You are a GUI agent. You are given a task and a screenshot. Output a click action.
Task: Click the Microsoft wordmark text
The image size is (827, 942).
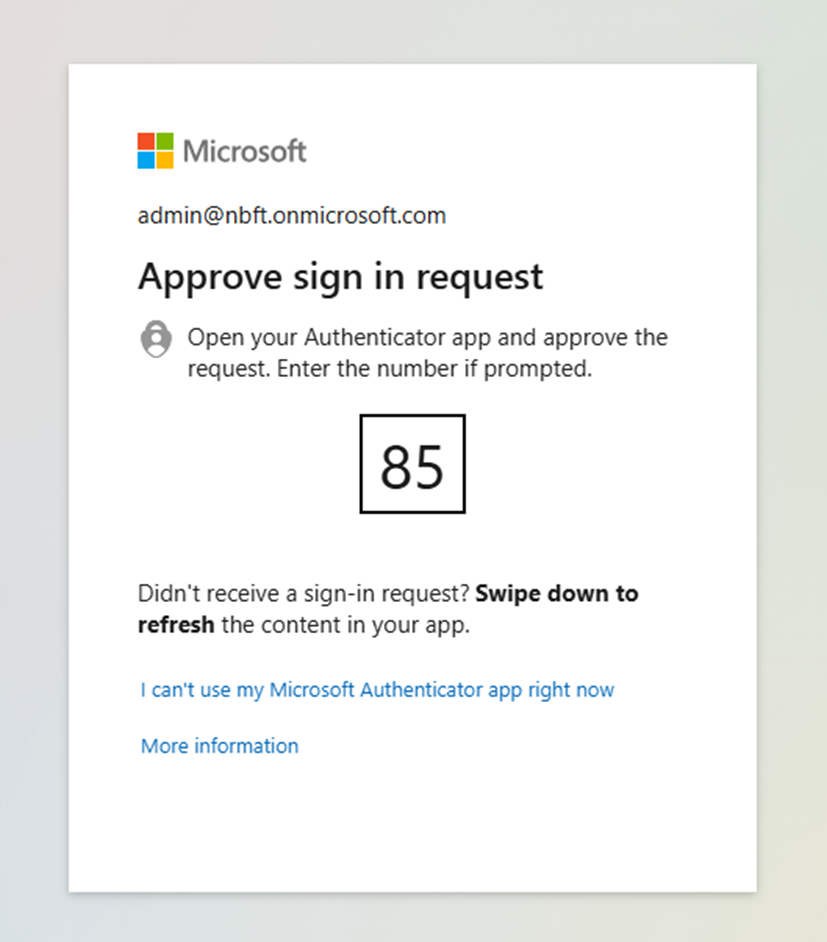pyautogui.click(x=244, y=151)
